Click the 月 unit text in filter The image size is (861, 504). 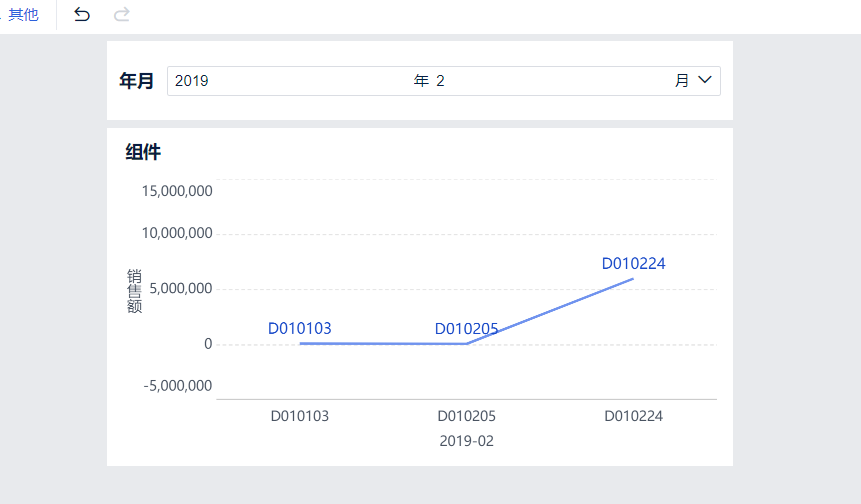(681, 81)
